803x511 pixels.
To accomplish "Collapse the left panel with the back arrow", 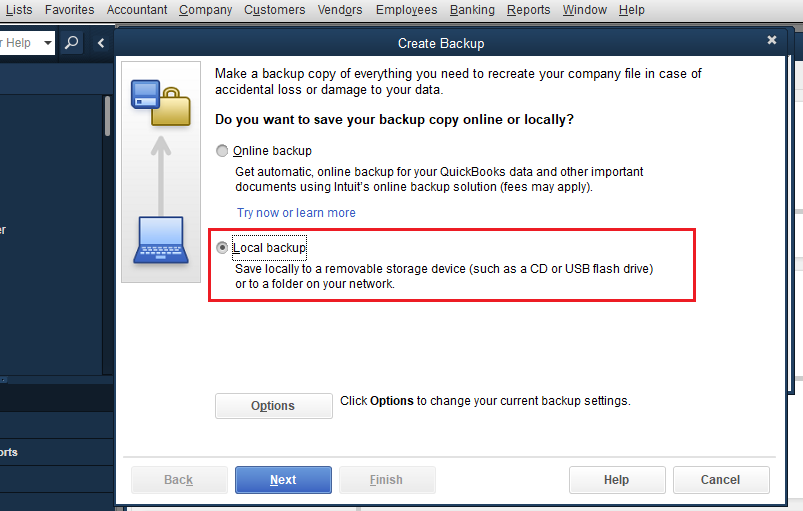I will 101,43.
